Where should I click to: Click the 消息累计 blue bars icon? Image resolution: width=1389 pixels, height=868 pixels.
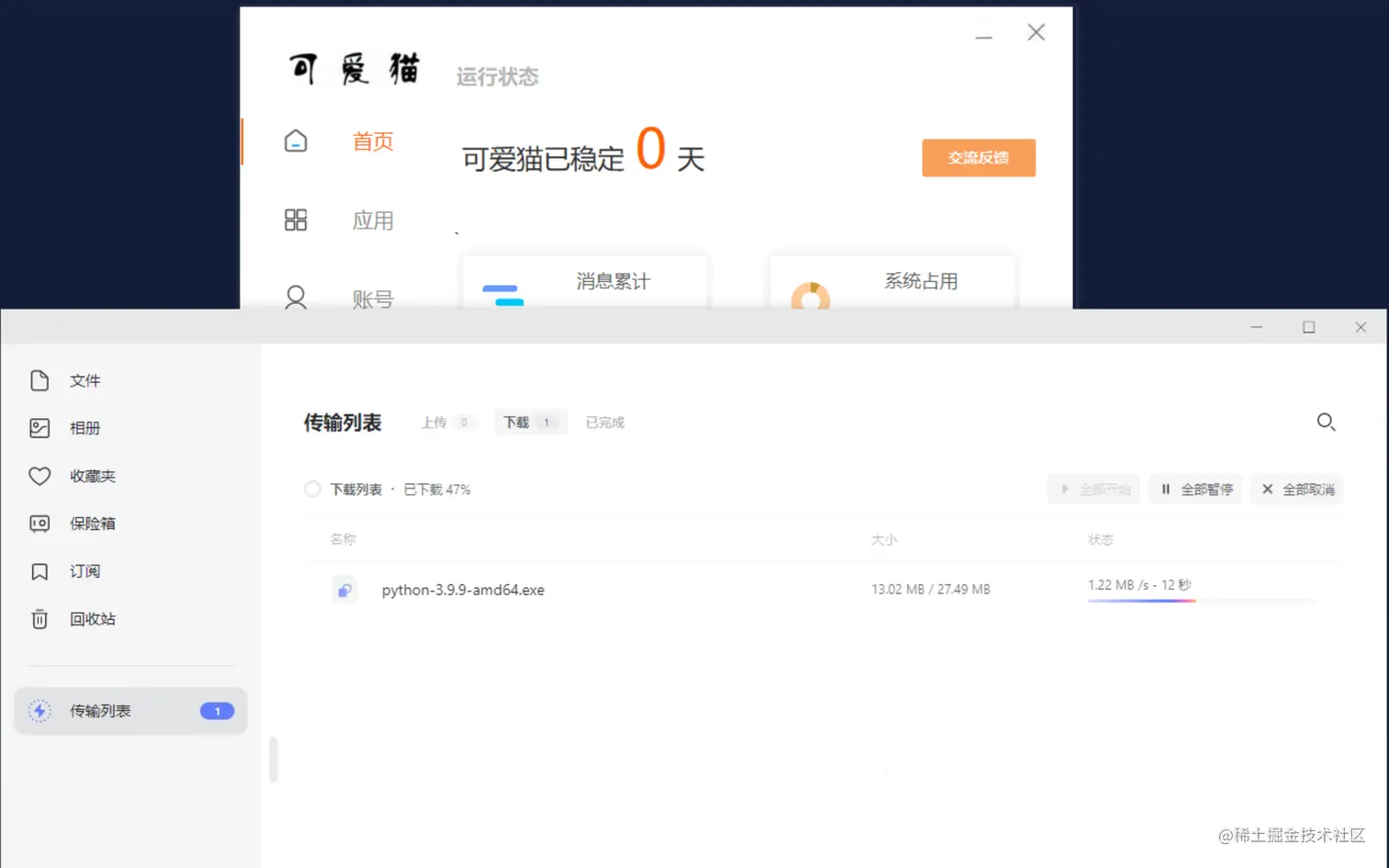click(x=503, y=296)
